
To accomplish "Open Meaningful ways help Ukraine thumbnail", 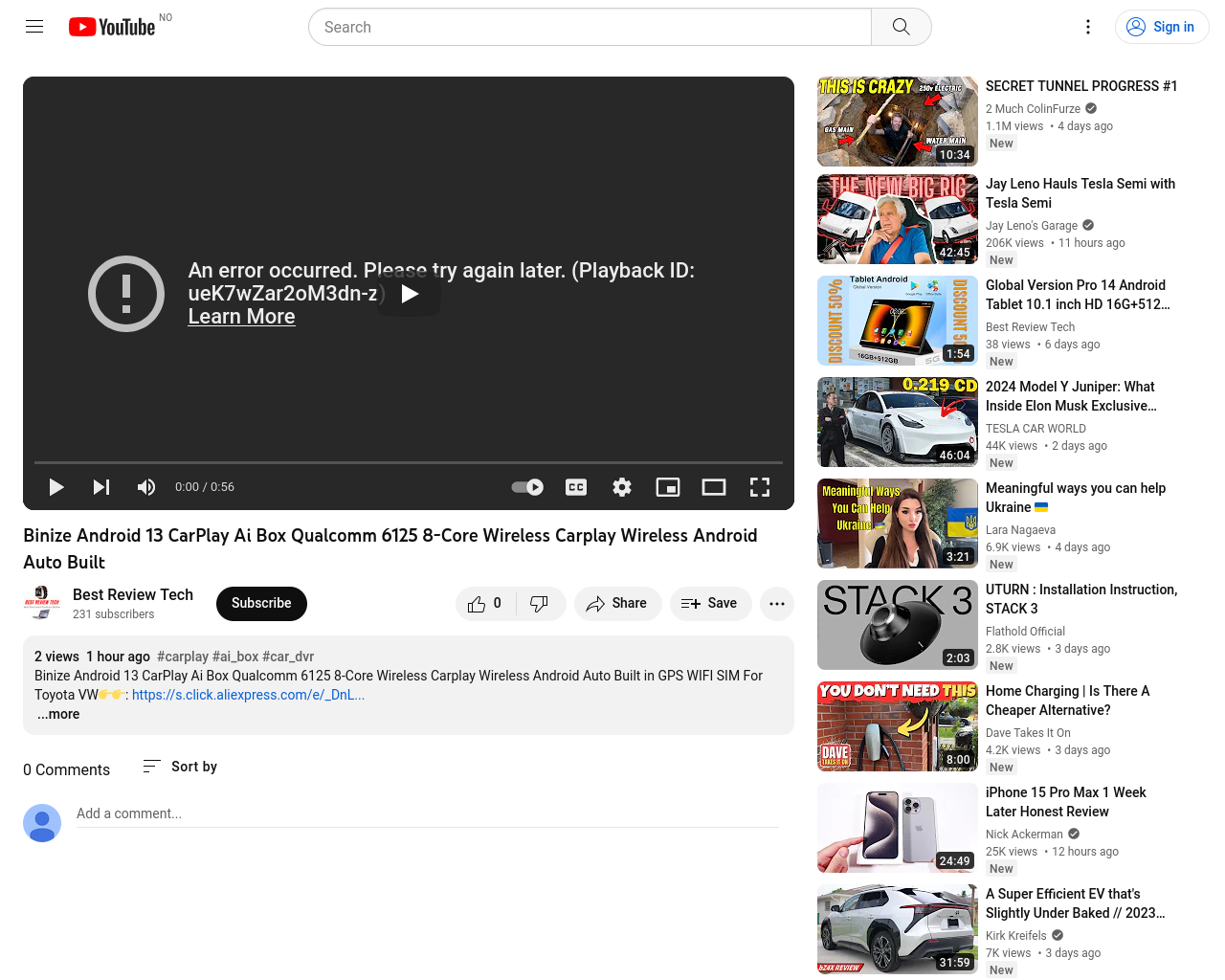I will click(x=898, y=523).
